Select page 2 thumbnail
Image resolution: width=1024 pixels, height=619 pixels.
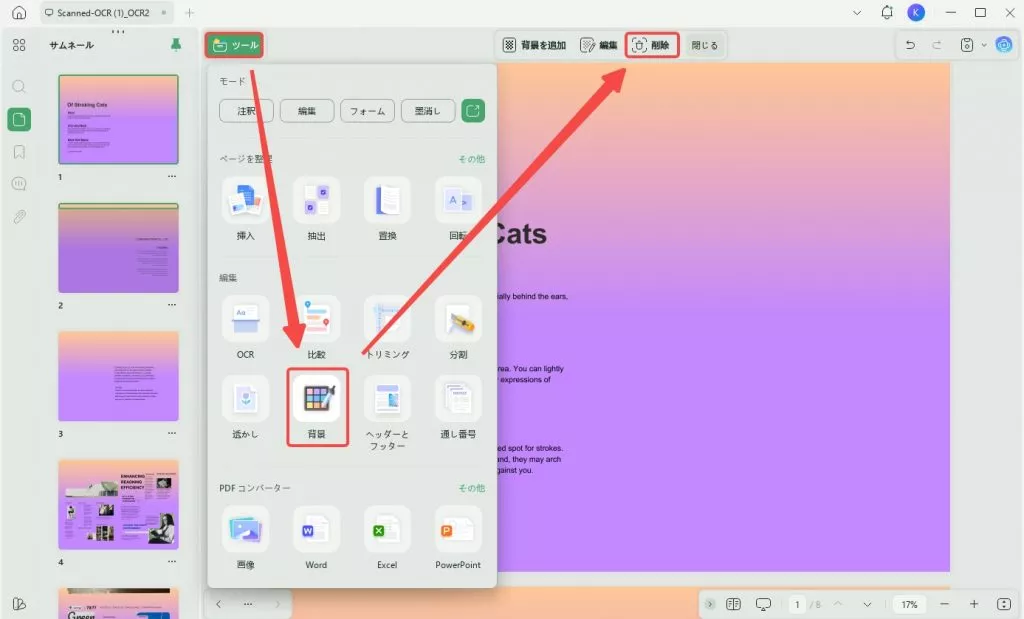pyautogui.click(x=118, y=248)
